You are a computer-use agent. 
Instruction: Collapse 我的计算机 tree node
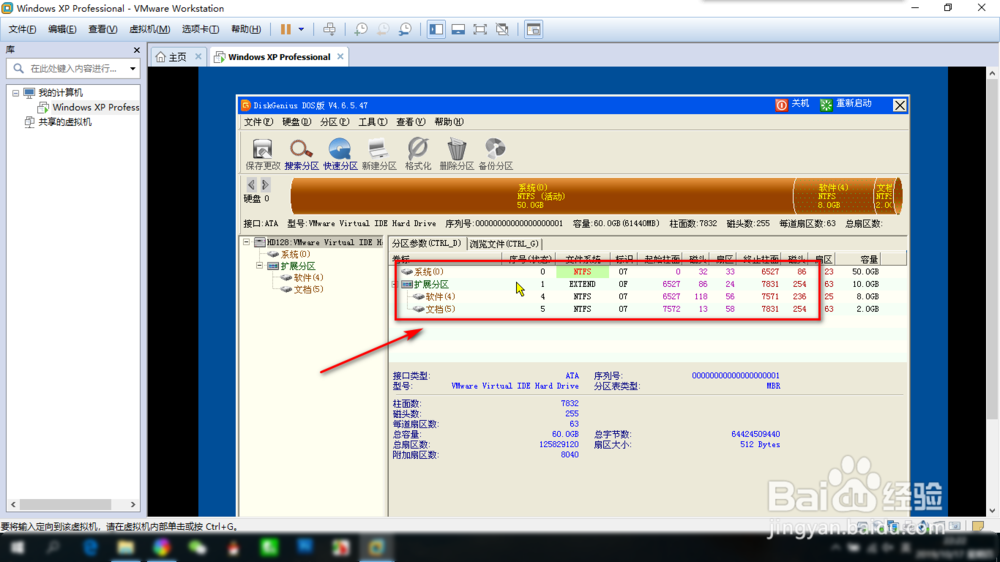pyautogui.click(x=15, y=93)
